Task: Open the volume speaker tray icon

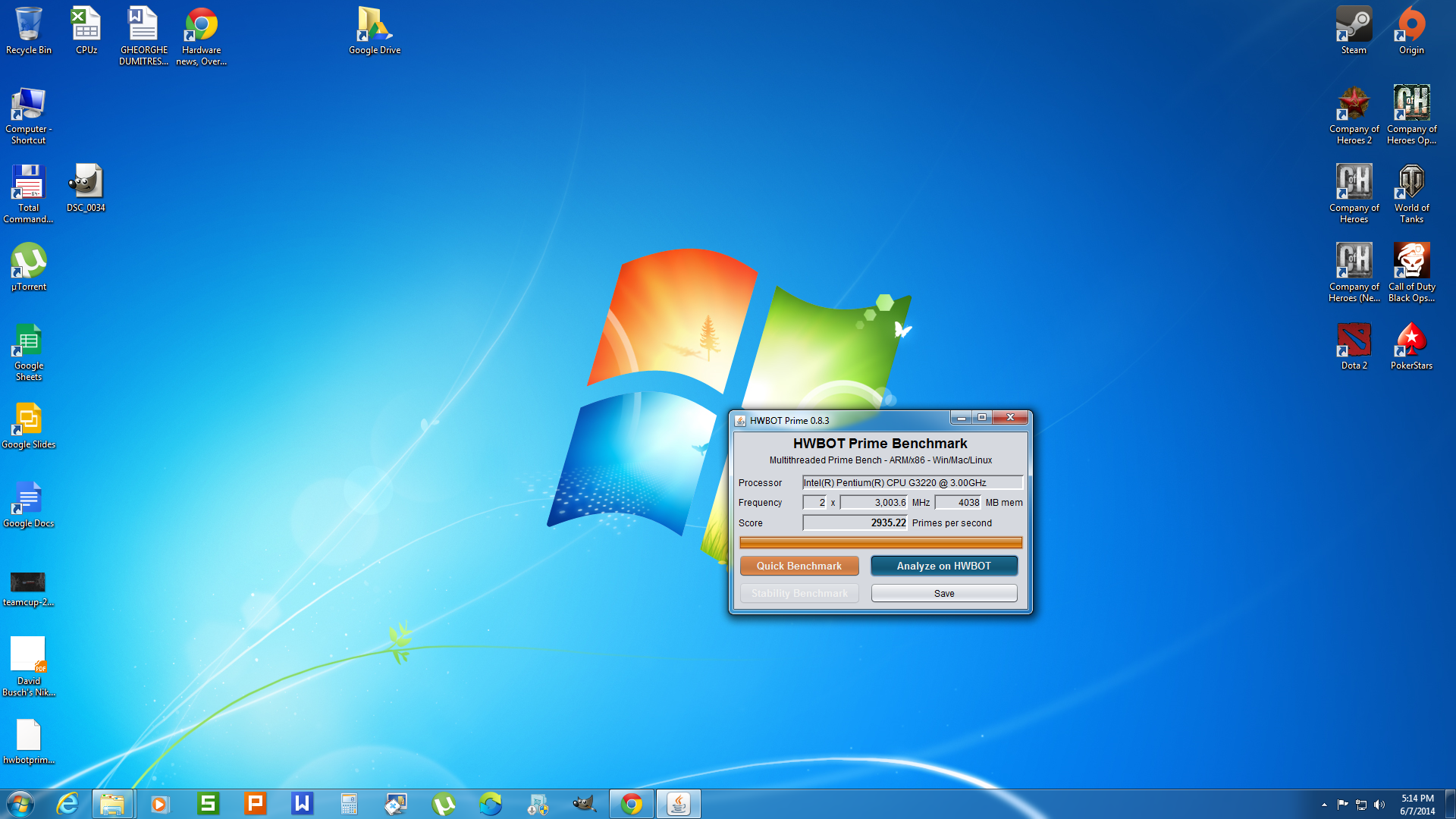Action: (1379, 805)
